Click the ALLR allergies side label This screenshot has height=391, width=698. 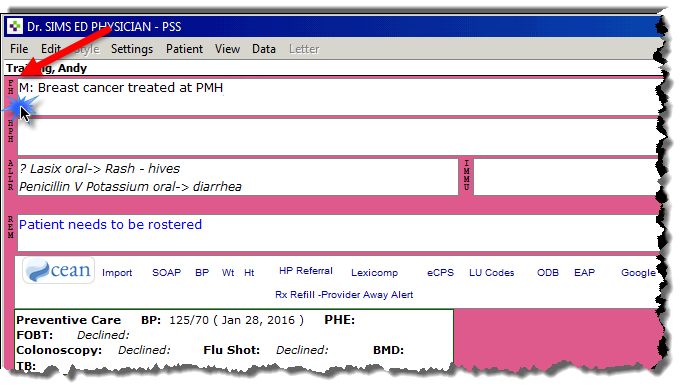(x=10, y=175)
